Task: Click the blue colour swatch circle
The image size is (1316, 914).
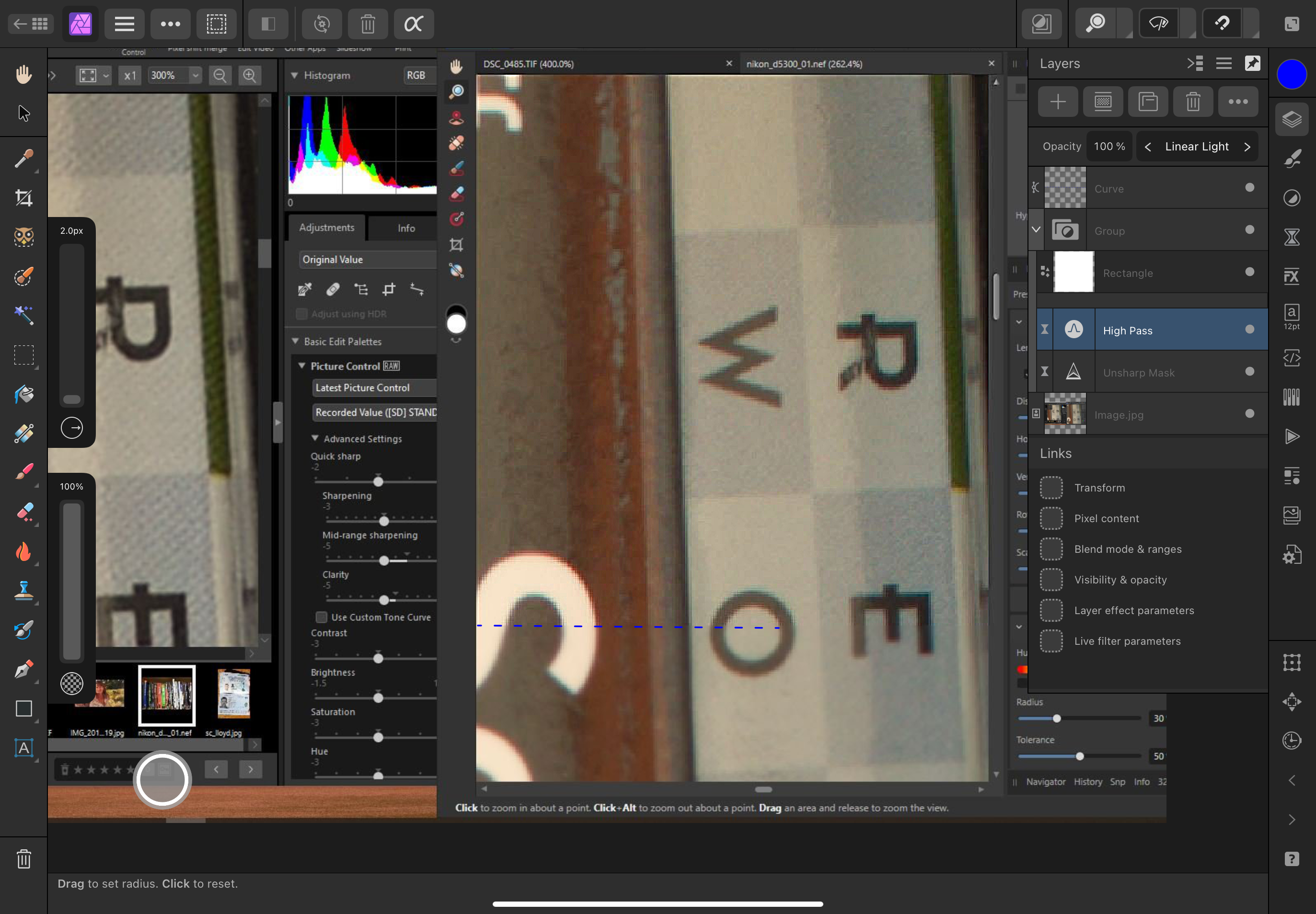Action: pyautogui.click(x=1292, y=74)
